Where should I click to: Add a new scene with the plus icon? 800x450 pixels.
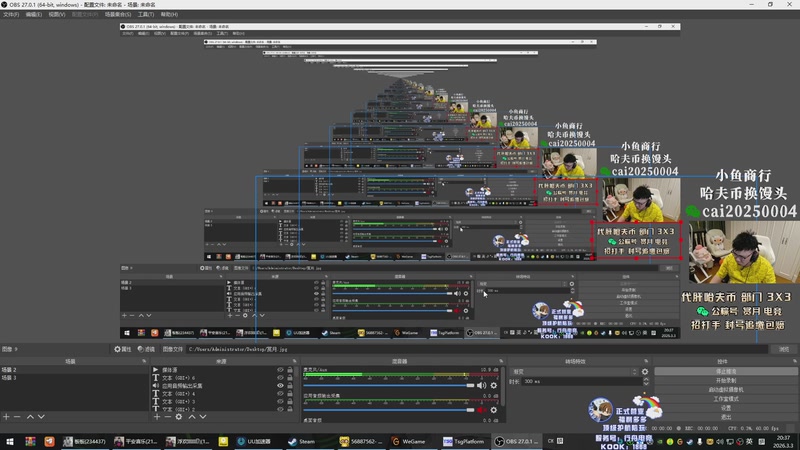(x=6, y=417)
